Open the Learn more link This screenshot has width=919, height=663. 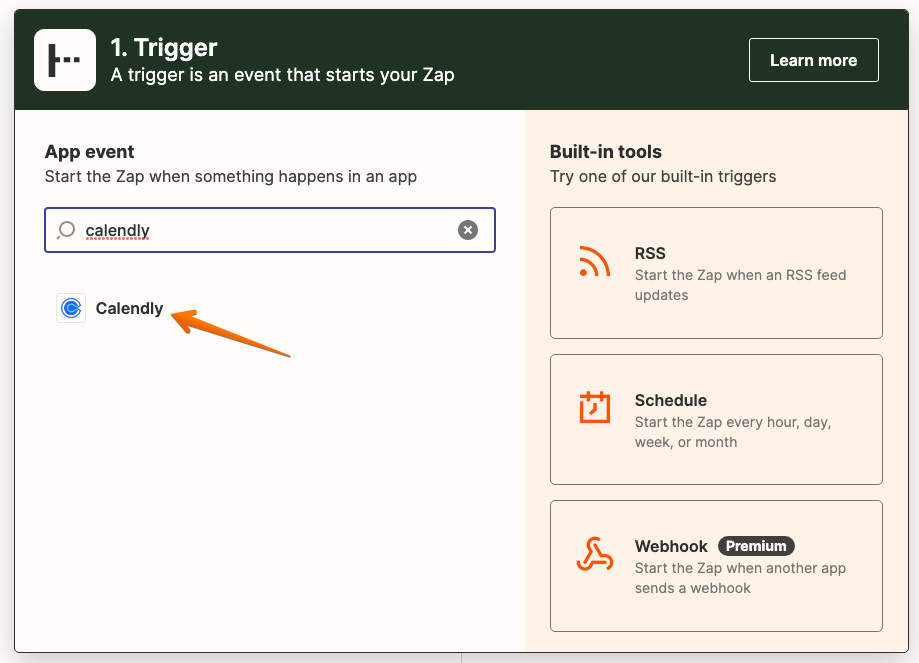[814, 60]
